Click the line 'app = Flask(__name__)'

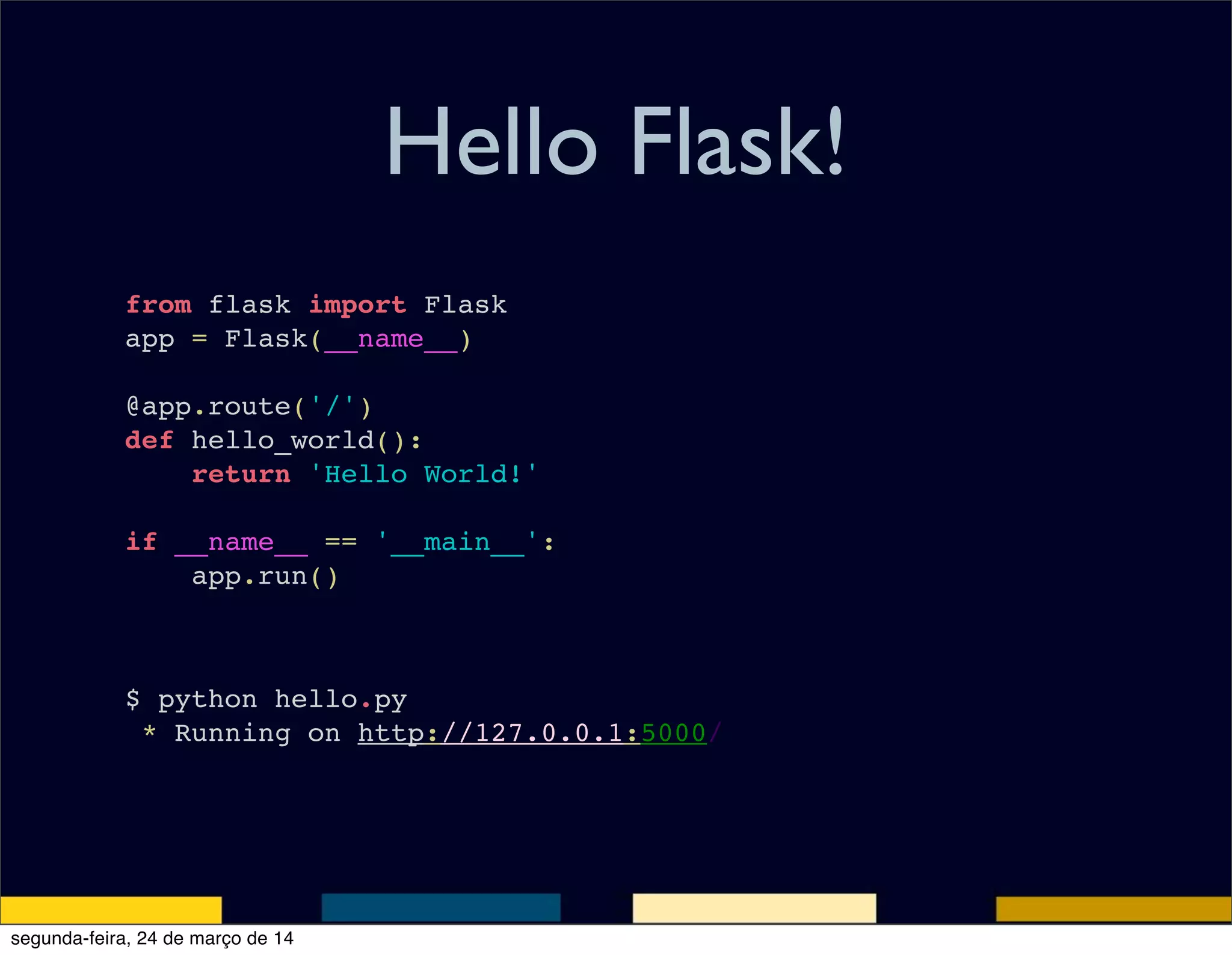click(298, 339)
